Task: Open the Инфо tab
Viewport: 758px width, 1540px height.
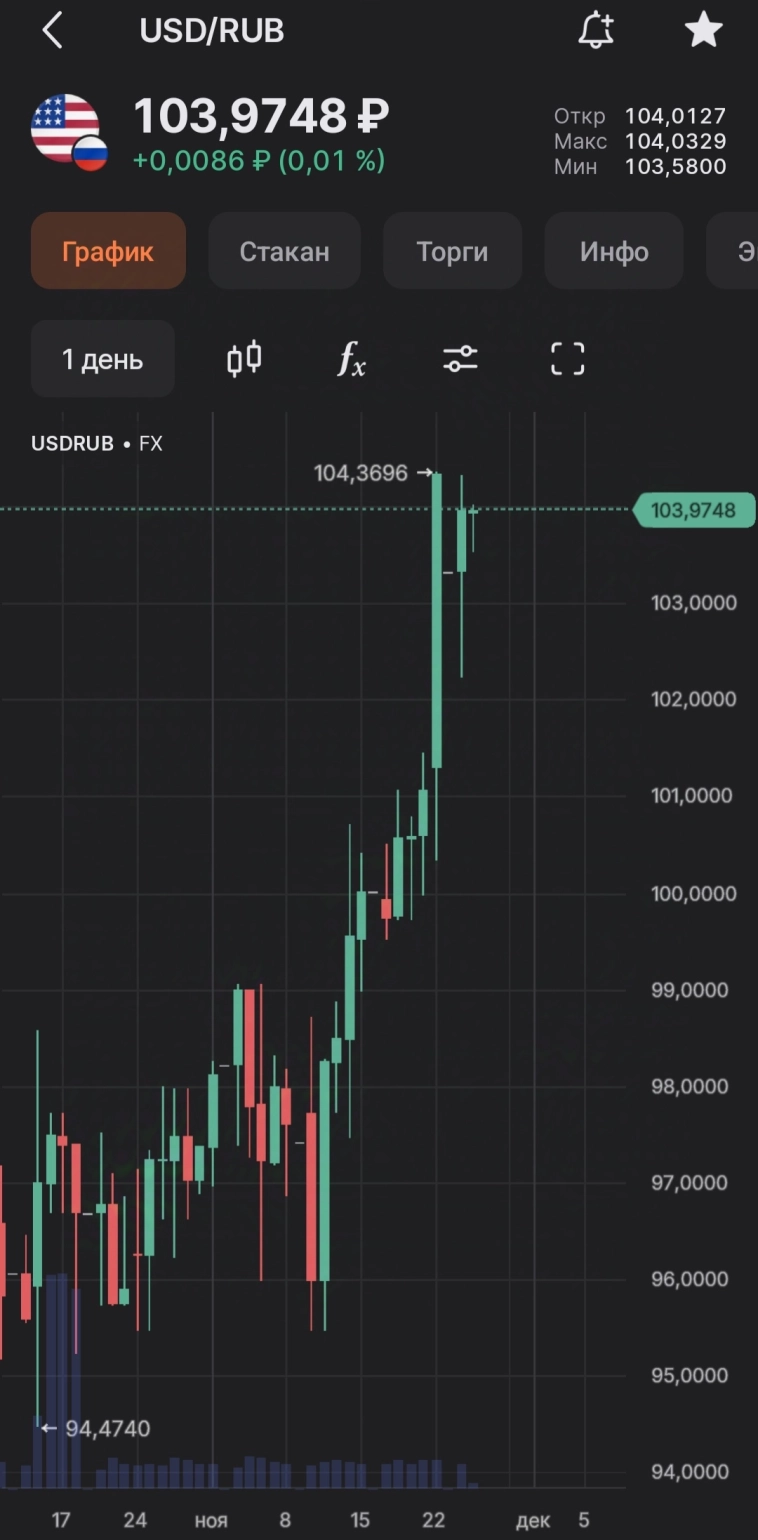Action: coord(614,251)
